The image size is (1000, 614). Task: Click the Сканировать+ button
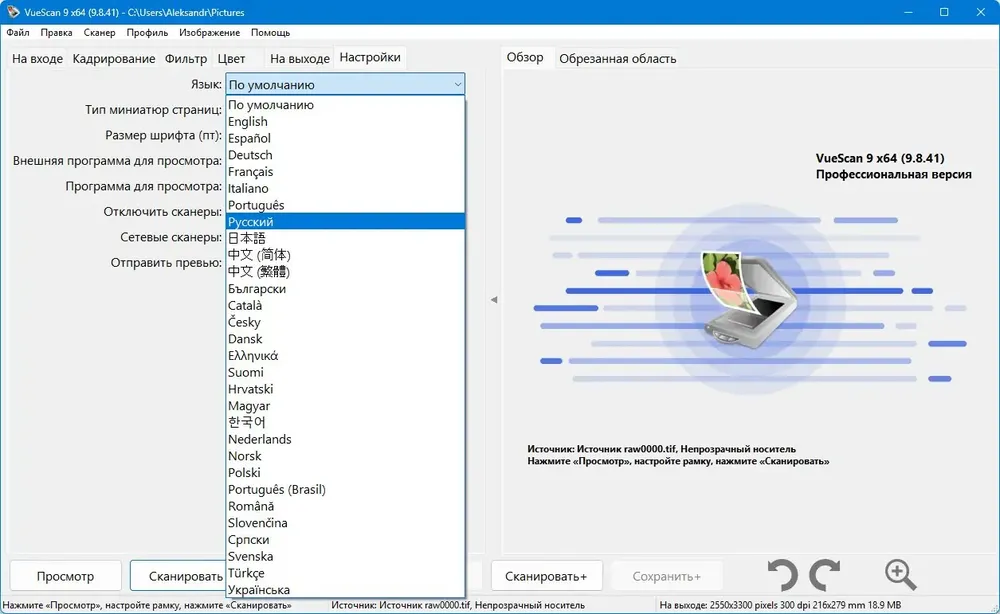click(x=546, y=576)
